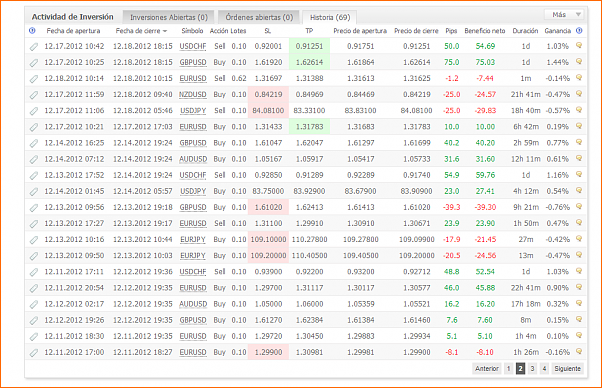The width and height of the screenshot is (602, 388).
Task: Click the edit icon for EURUSD trade opened 12.17.2012 10:21
Action: pos(34,127)
